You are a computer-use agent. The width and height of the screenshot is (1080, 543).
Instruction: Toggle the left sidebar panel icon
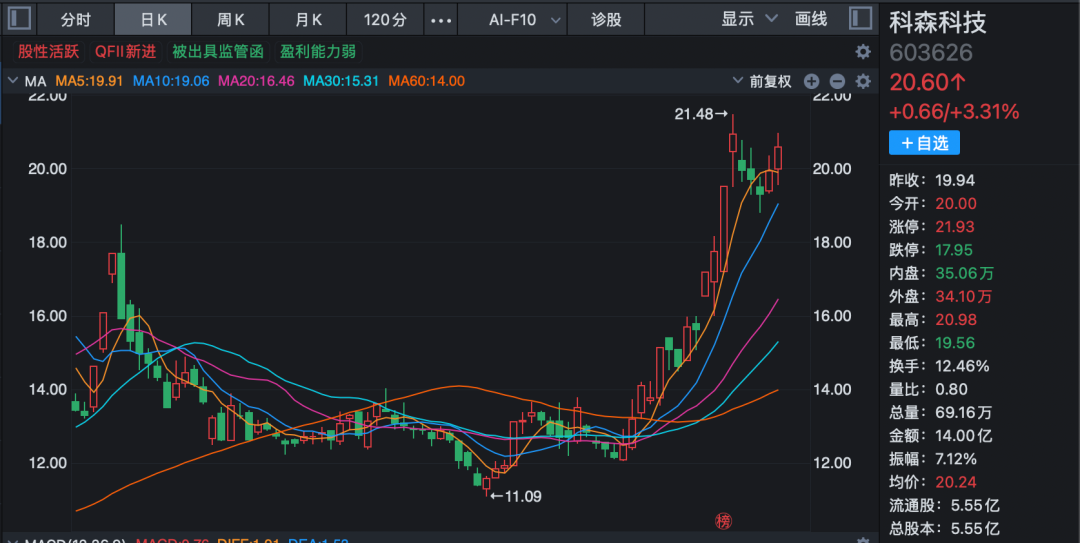point(20,19)
